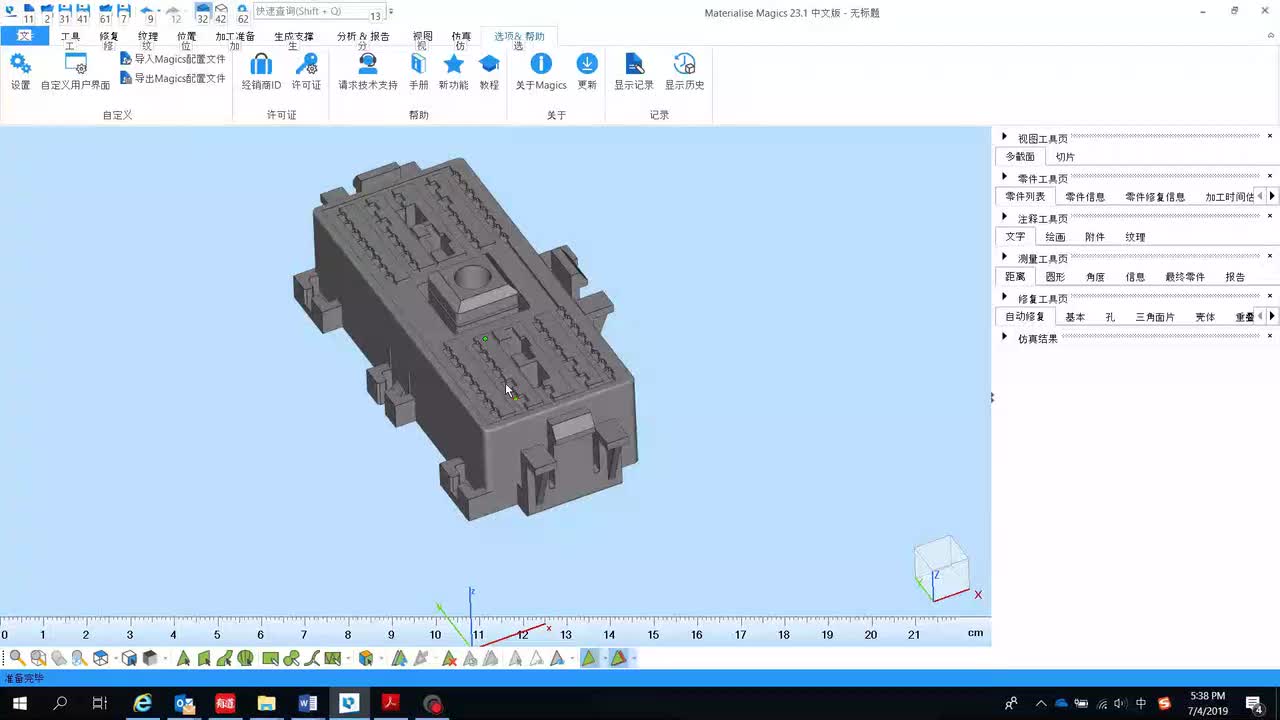Select the 圆形 measurement tab
Screen dimensions: 1280x720
pyautogui.click(x=1055, y=277)
